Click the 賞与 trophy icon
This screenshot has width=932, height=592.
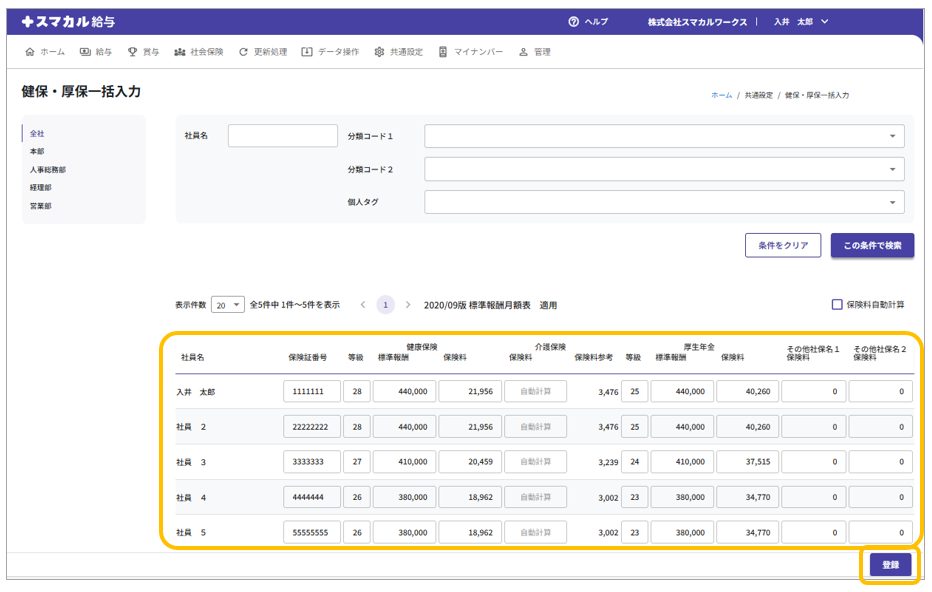pyautogui.click(x=132, y=52)
